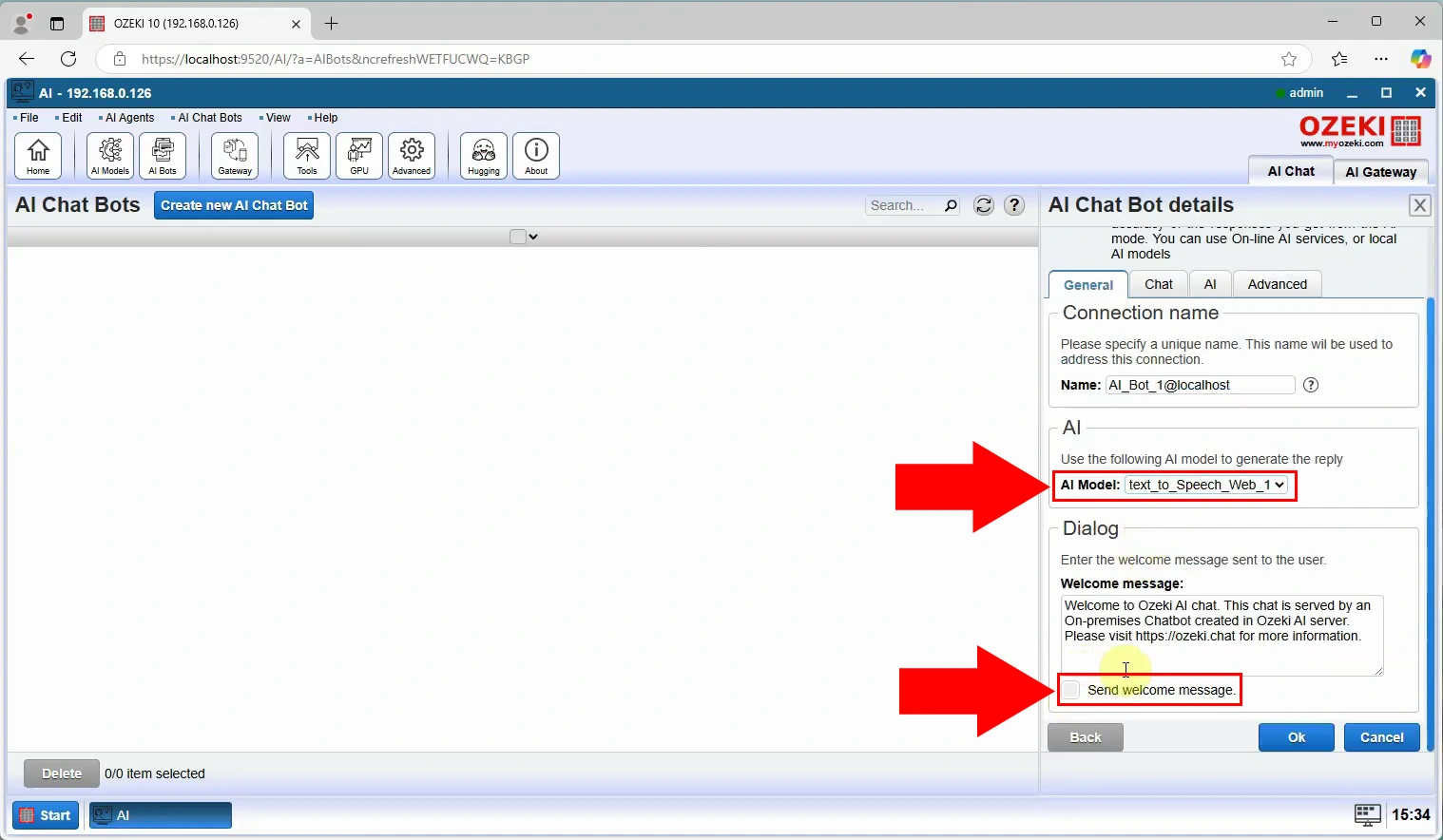
Task: Click the refresh list icon near search
Action: coord(984,205)
